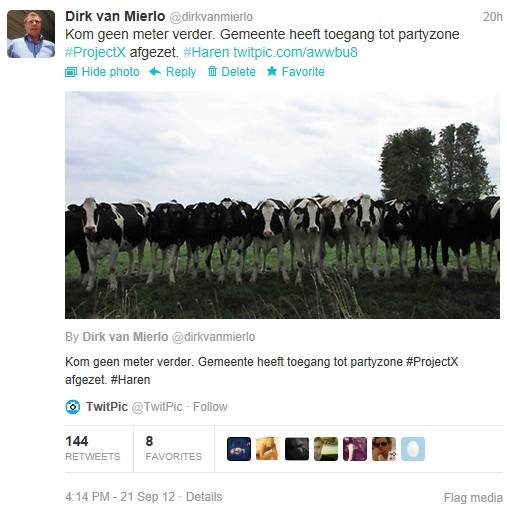View the 144 Retweets list
507x512 pixels.
pos(93,449)
